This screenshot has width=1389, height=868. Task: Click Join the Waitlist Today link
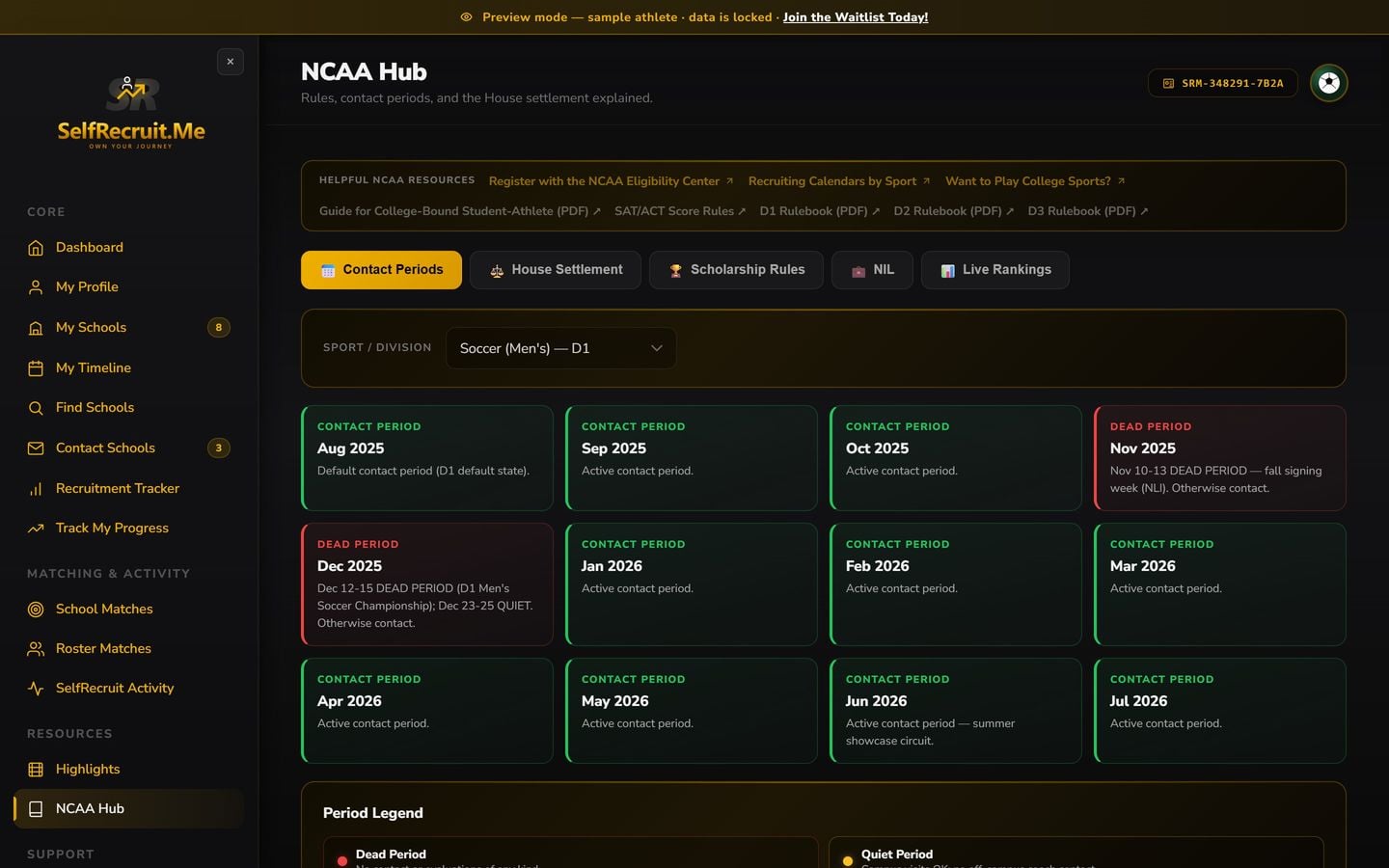(856, 17)
